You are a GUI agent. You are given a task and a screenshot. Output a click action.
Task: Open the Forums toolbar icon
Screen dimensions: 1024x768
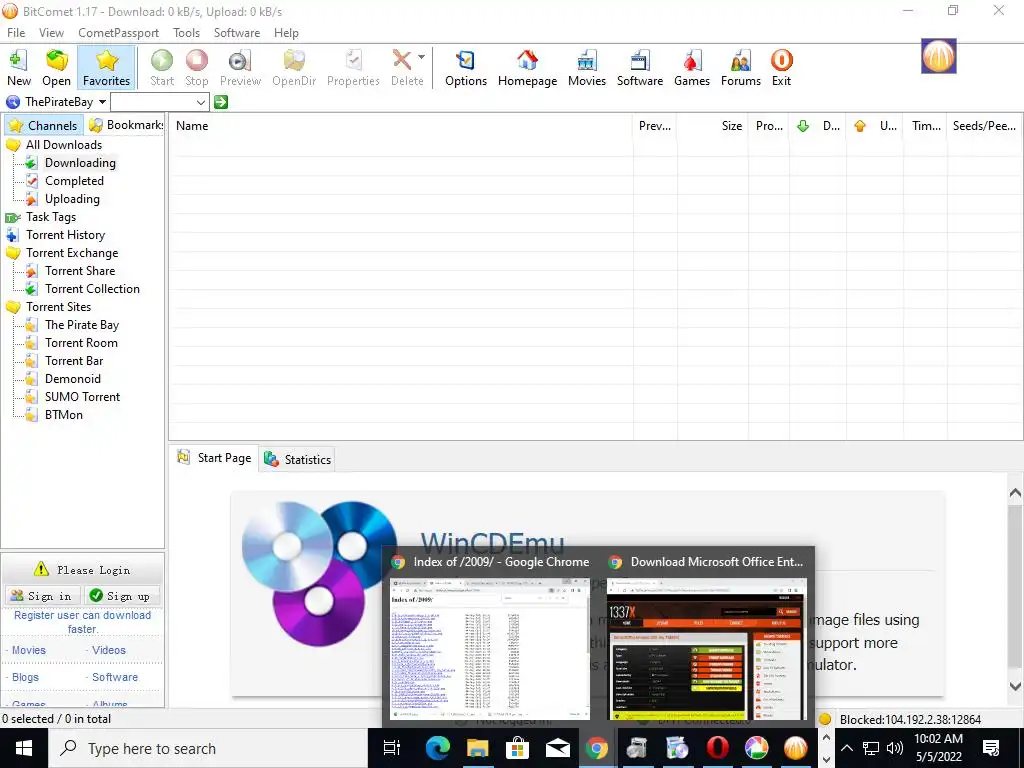(x=741, y=67)
